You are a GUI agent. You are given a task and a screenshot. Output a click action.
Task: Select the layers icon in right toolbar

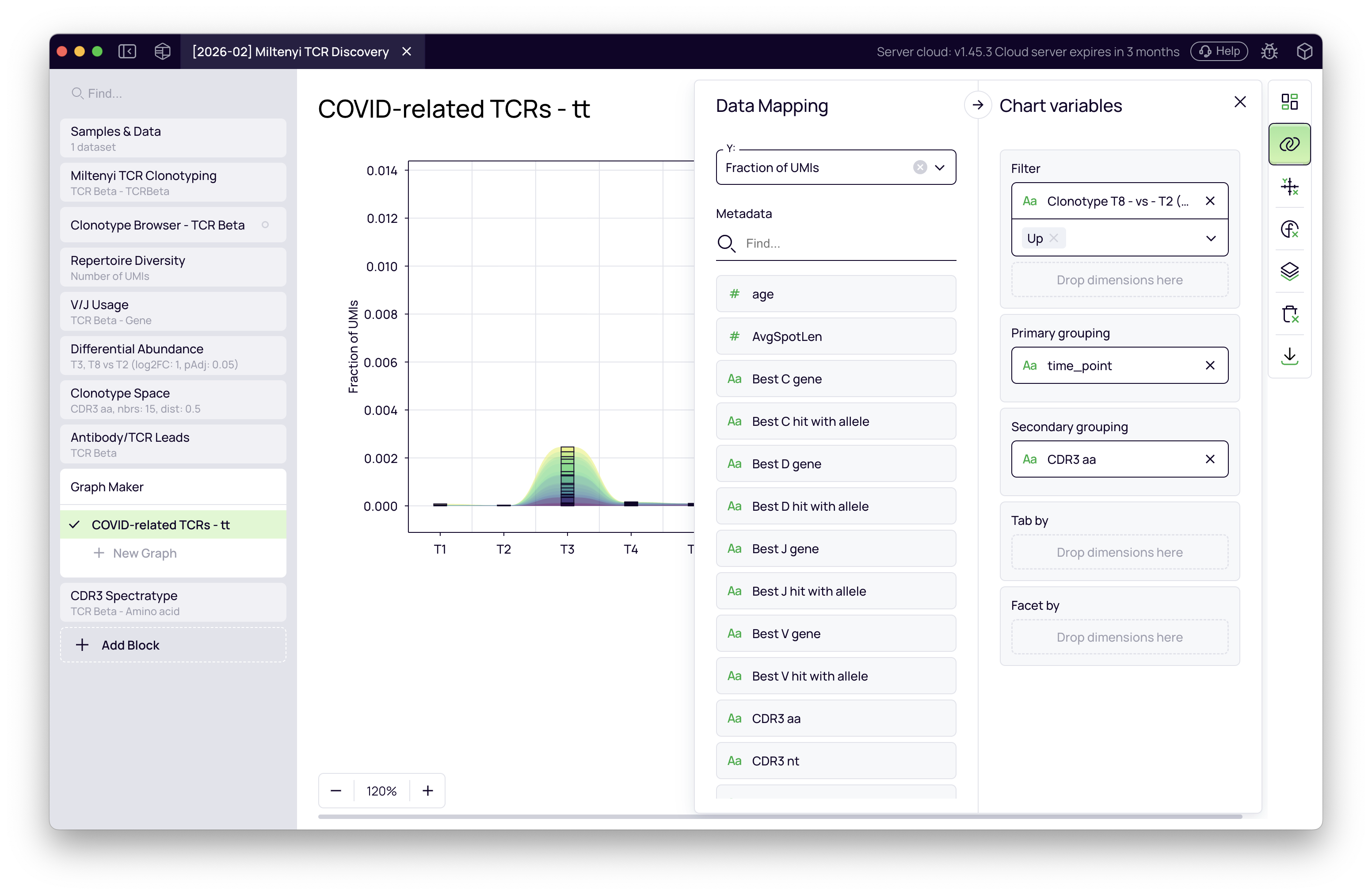click(x=1290, y=271)
